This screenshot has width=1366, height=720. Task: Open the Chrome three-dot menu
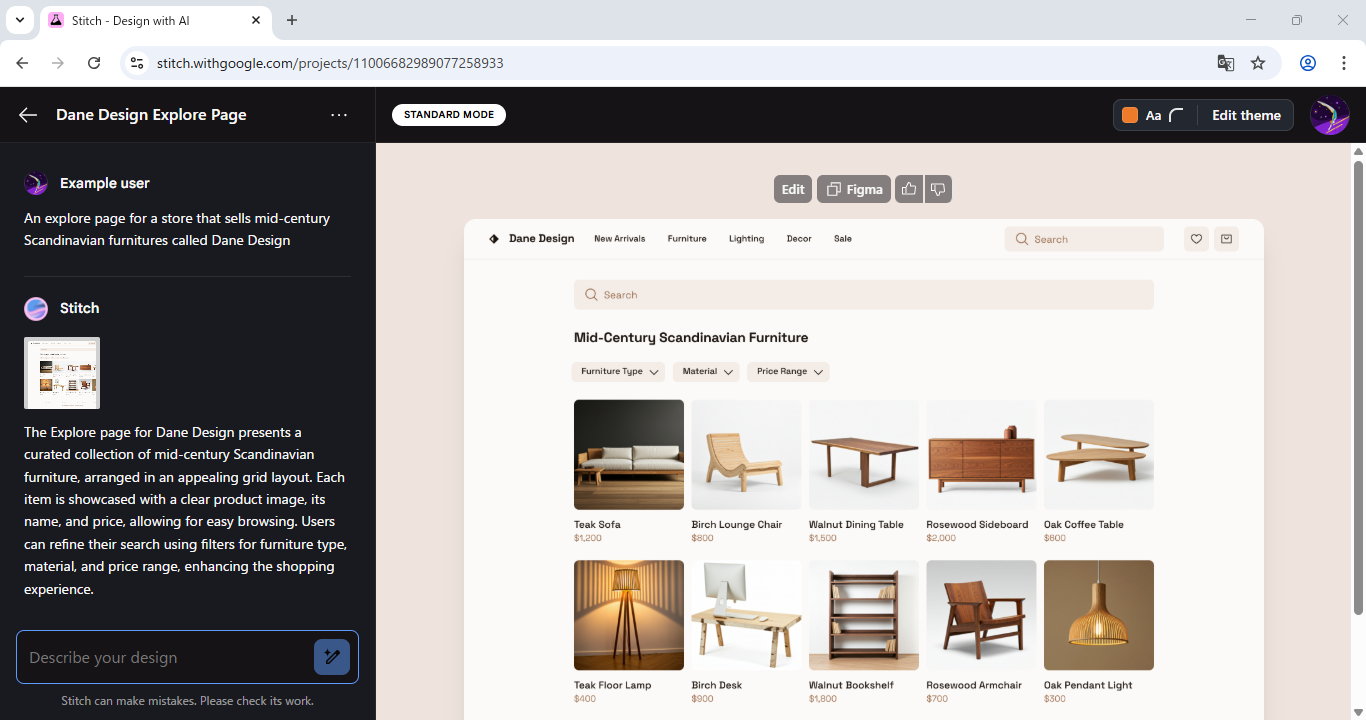pyautogui.click(x=1344, y=63)
